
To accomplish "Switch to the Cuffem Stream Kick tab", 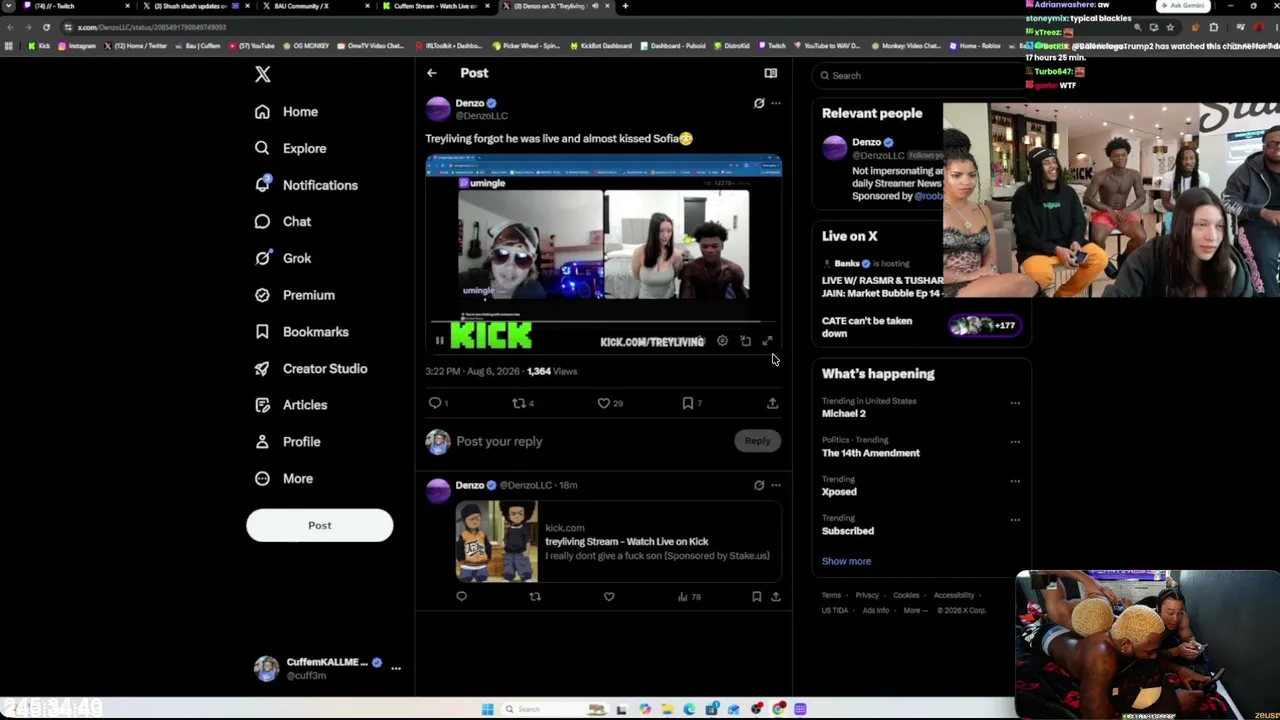I will pyautogui.click(x=435, y=6).
